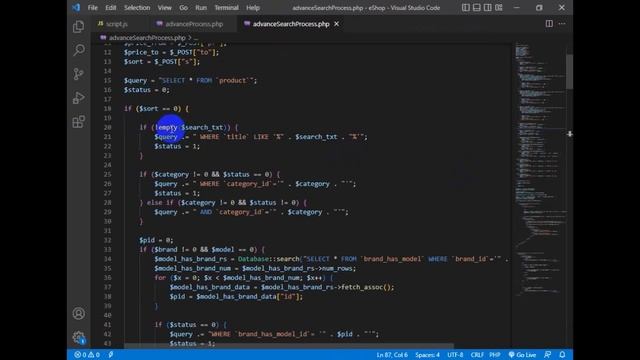Click the VS Code logo icon
640x360 pixels.
tap(76, 7)
